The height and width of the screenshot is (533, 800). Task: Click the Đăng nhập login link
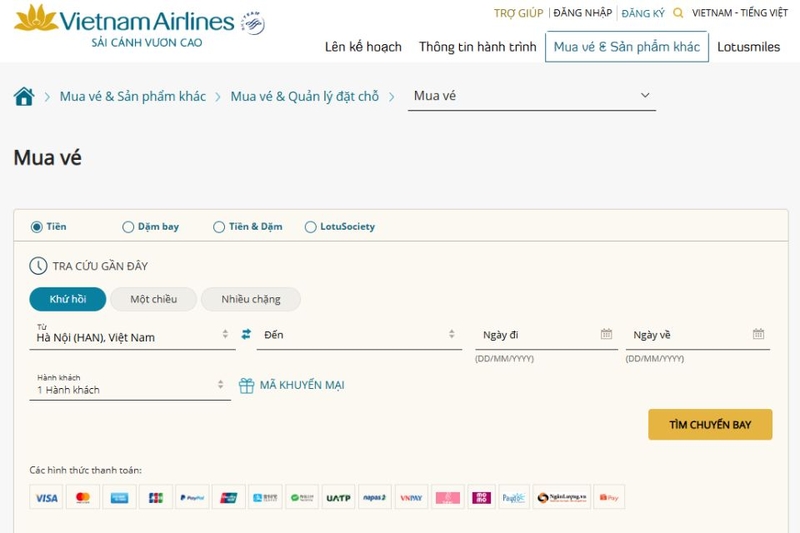pyautogui.click(x=583, y=13)
